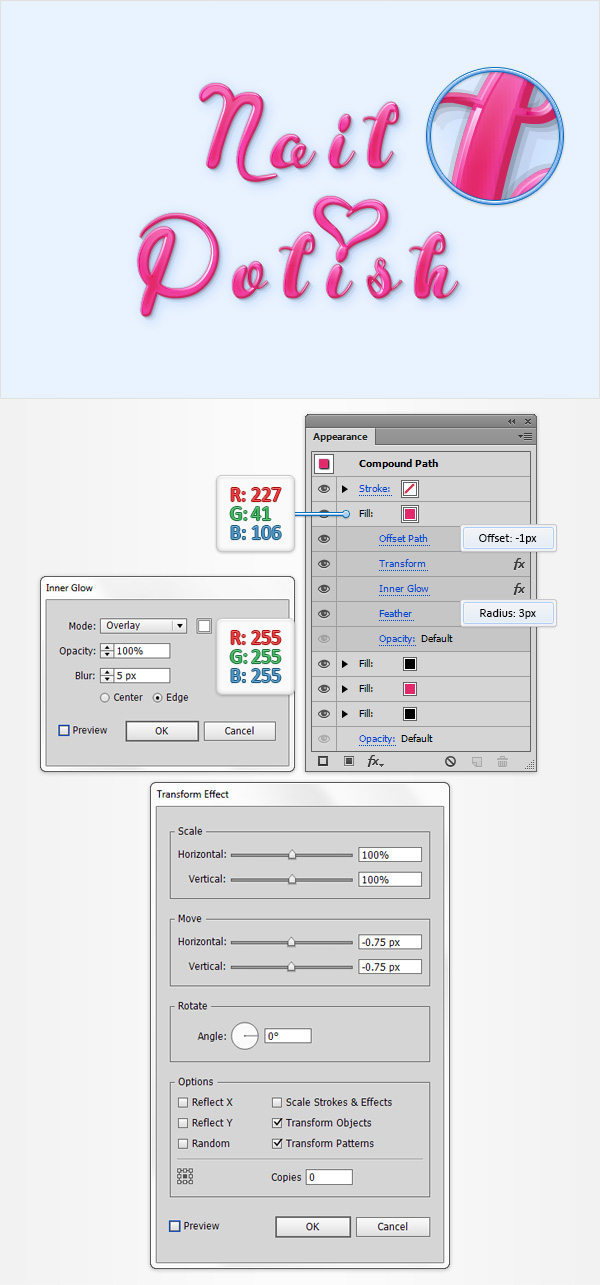Click fx icon on Transform row
This screenshot has height=1285, width=600.
tap(519, 564)
